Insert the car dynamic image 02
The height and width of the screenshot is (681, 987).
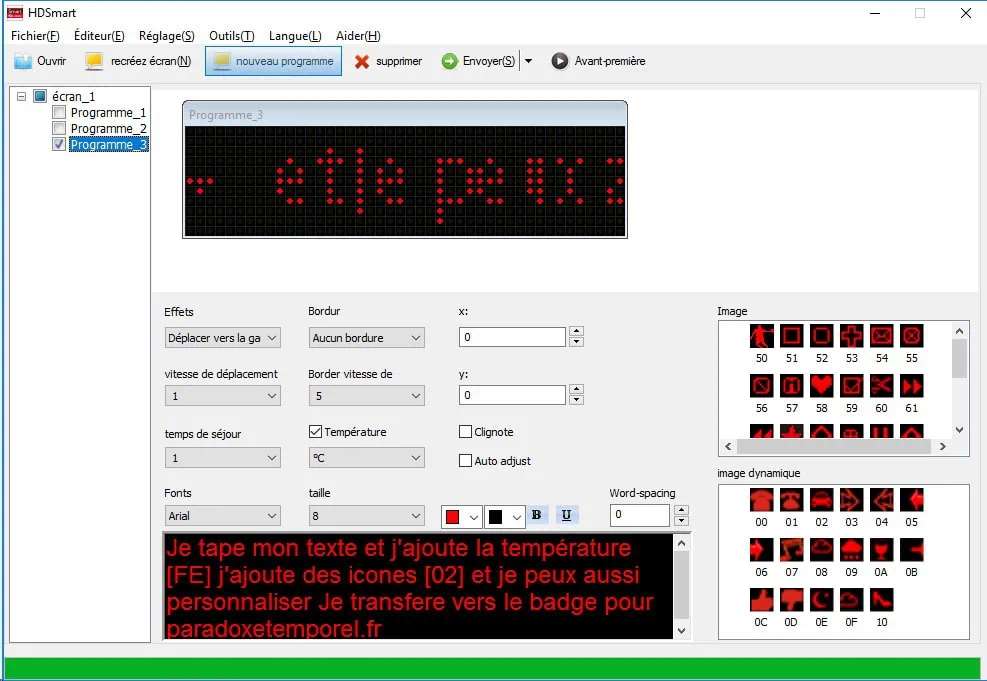coord(821,500)
